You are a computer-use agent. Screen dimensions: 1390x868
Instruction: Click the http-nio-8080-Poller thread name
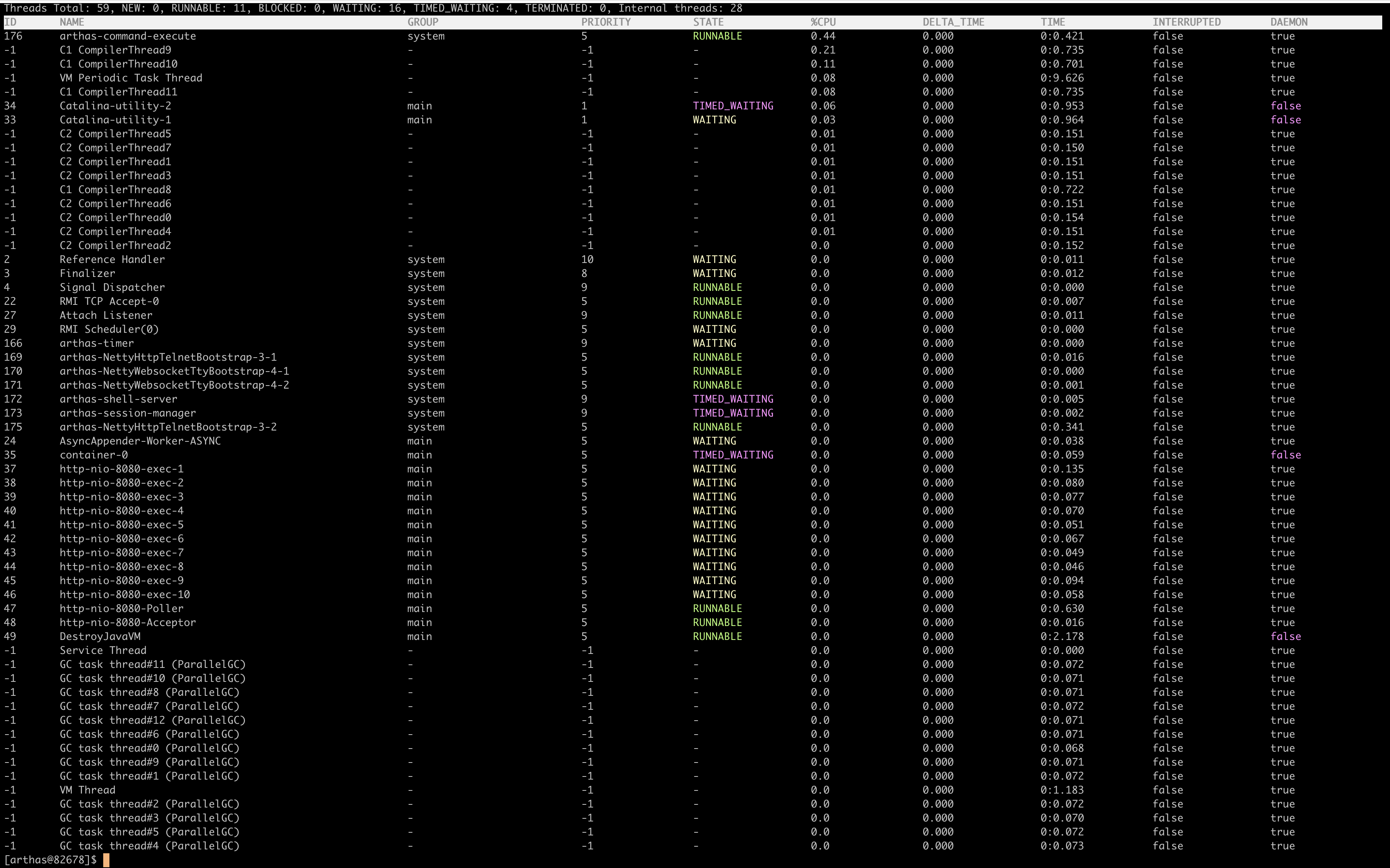coord(121,609)
